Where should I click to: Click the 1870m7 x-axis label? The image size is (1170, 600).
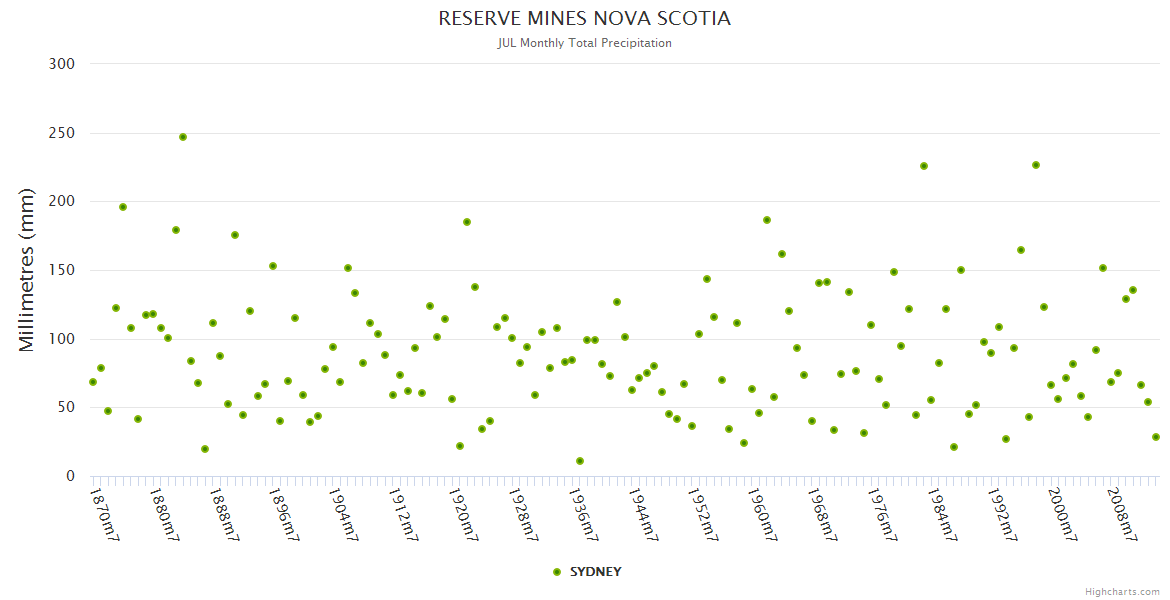coord(105,514)
